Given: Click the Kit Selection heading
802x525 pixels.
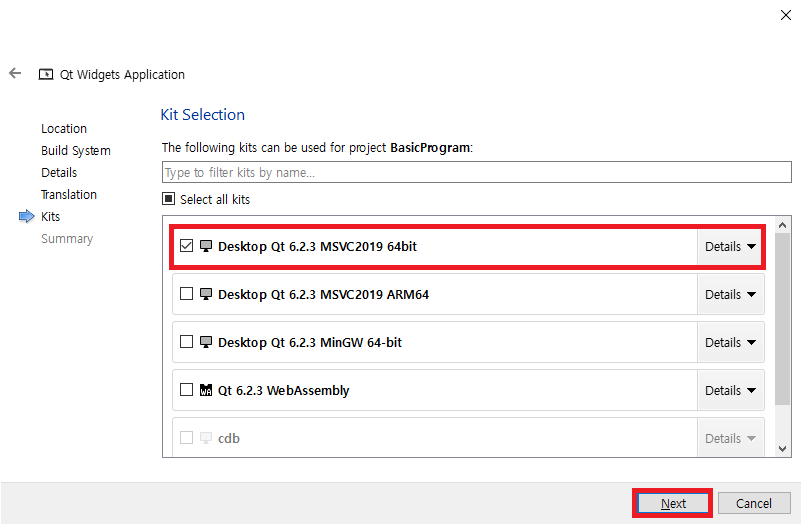Looking at the screenshot, I should pos(203,115).
